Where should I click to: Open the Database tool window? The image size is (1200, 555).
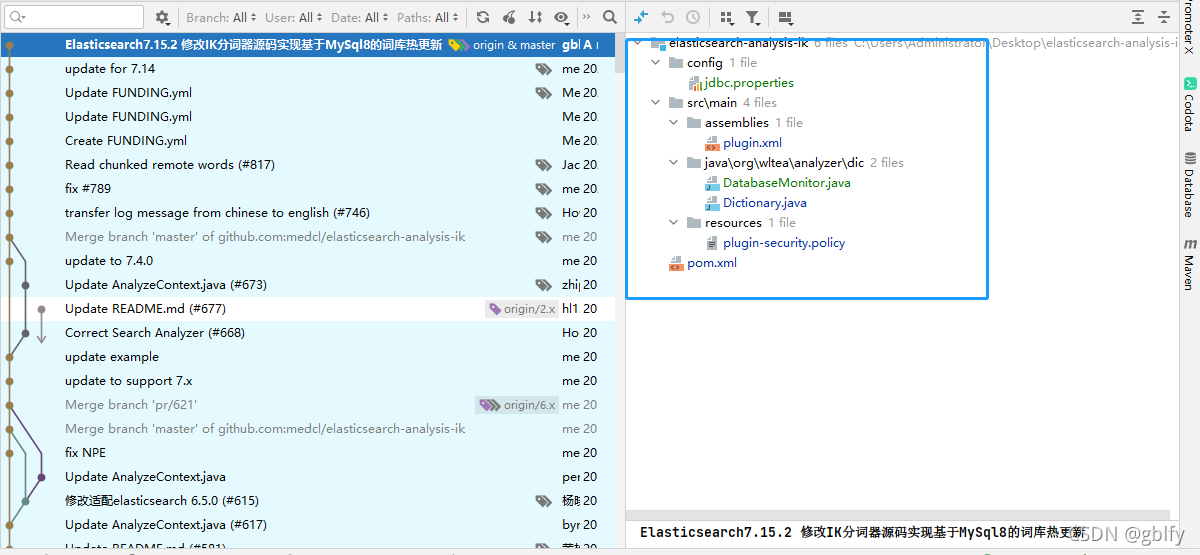tap(1189, 185)
